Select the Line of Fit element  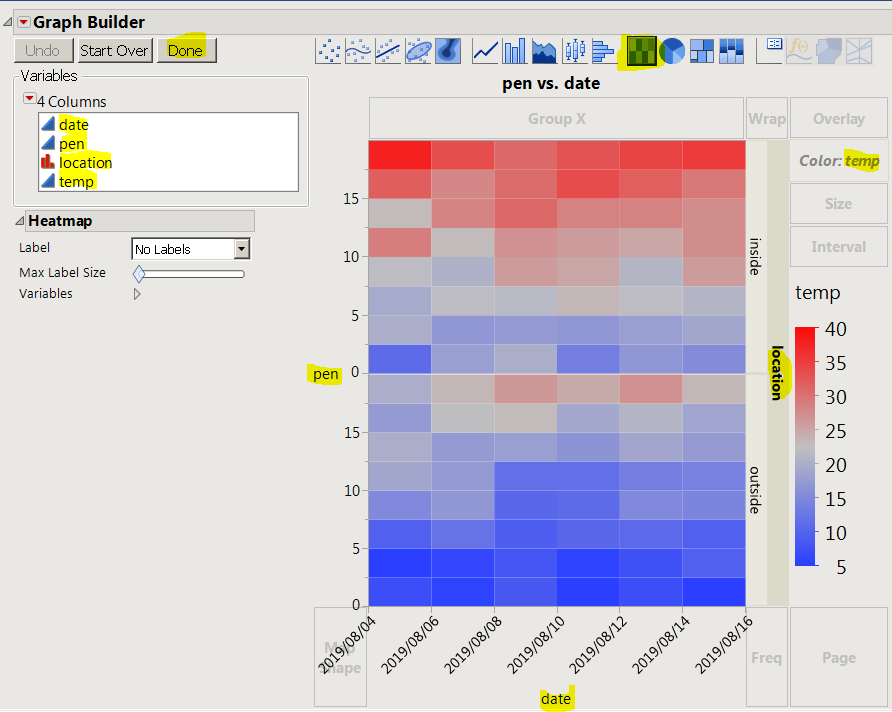point(388,51)
